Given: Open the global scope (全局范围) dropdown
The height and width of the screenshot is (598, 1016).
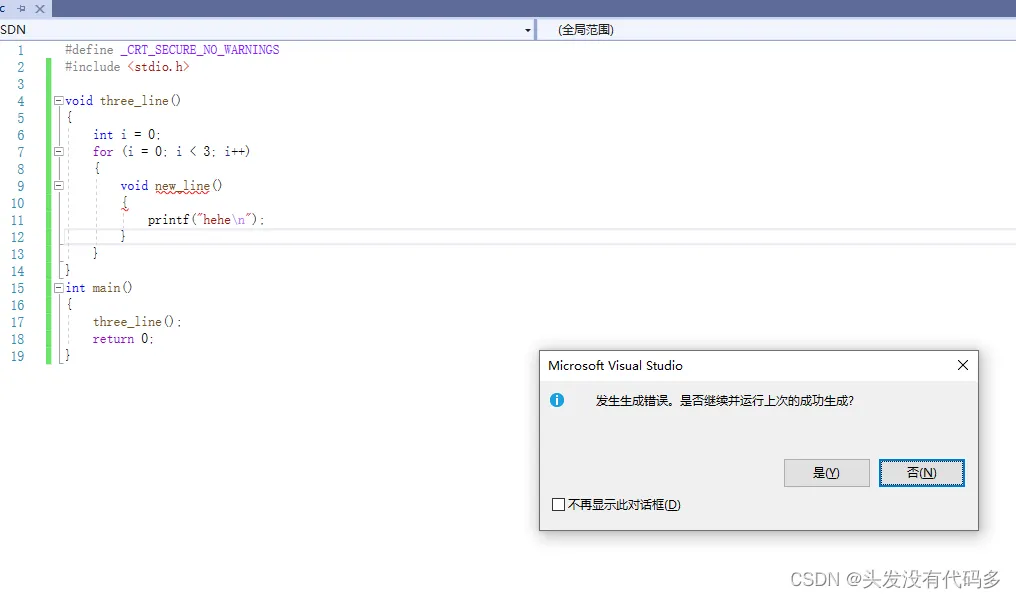Looking at the screenshot, I should click(x=776, y=30).
